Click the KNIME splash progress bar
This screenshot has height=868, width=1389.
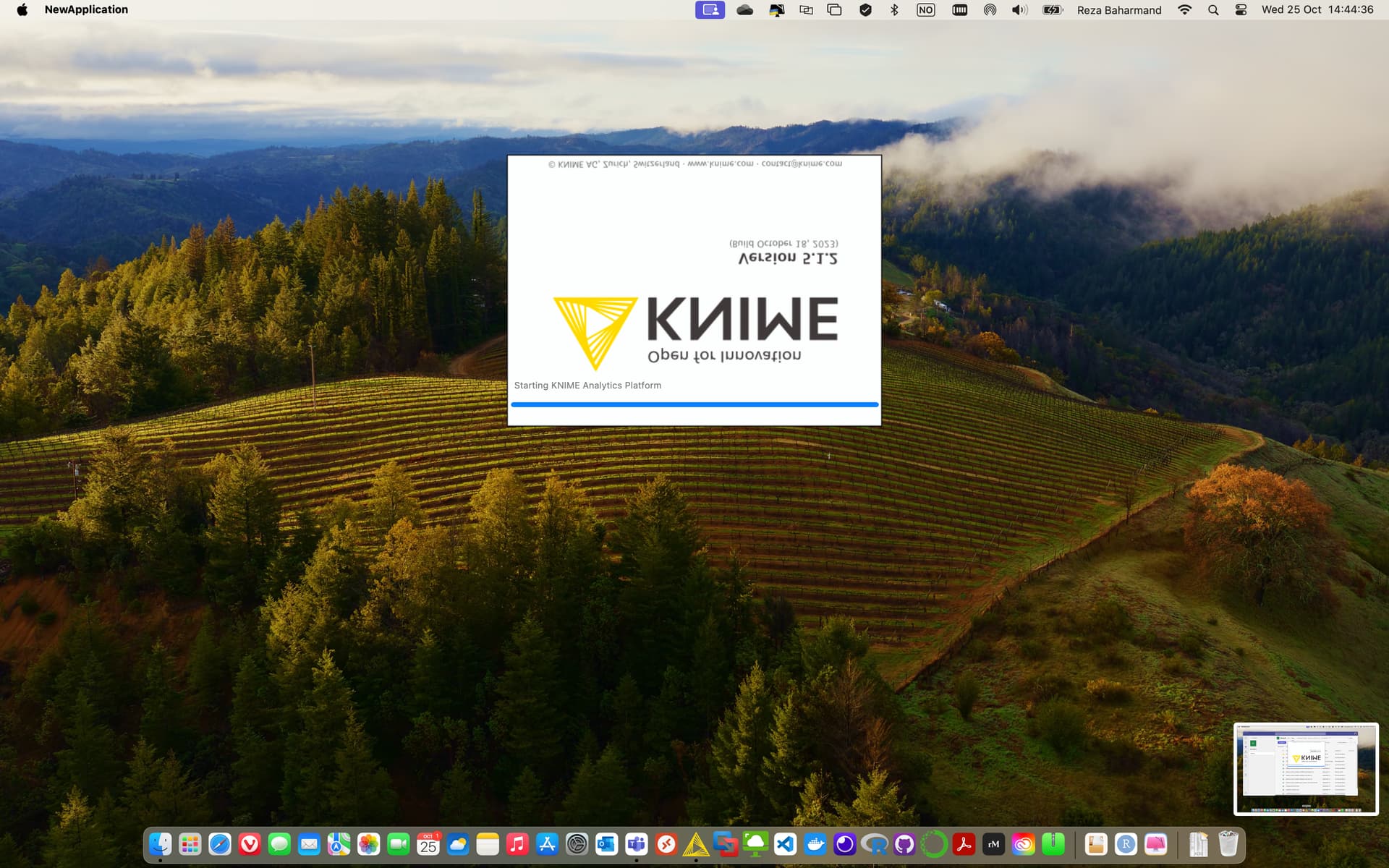(694, 404)
